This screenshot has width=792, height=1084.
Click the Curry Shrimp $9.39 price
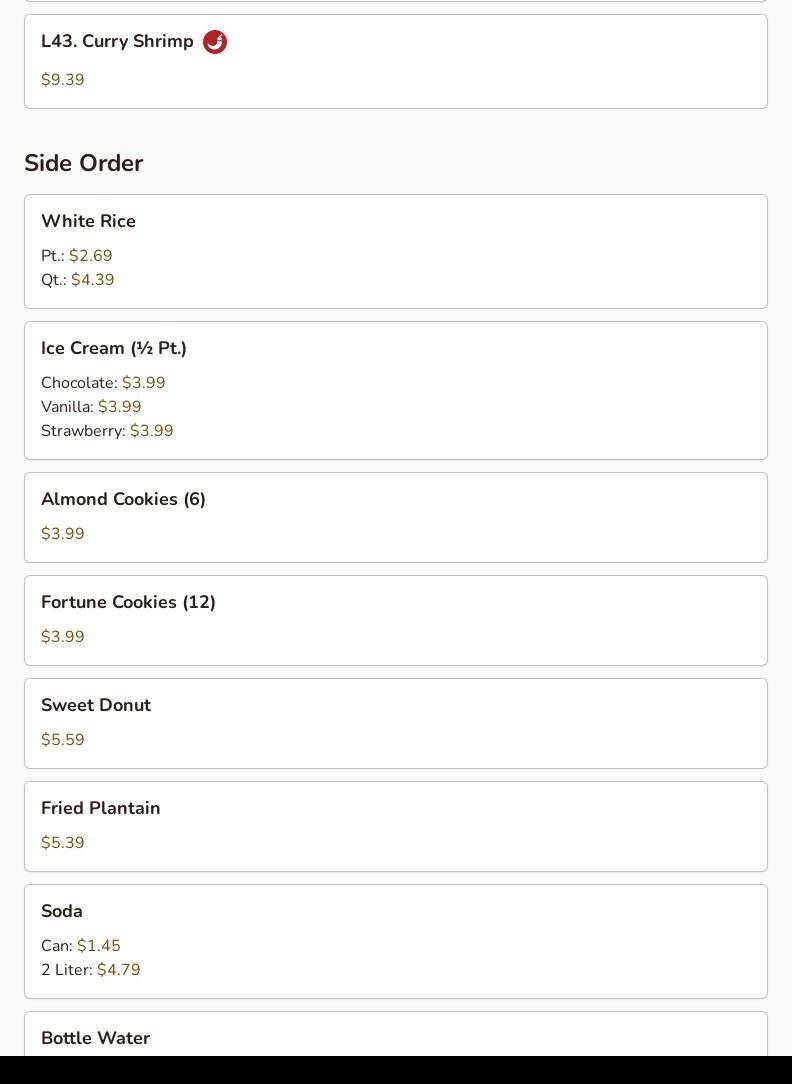[x=63, y=80]
